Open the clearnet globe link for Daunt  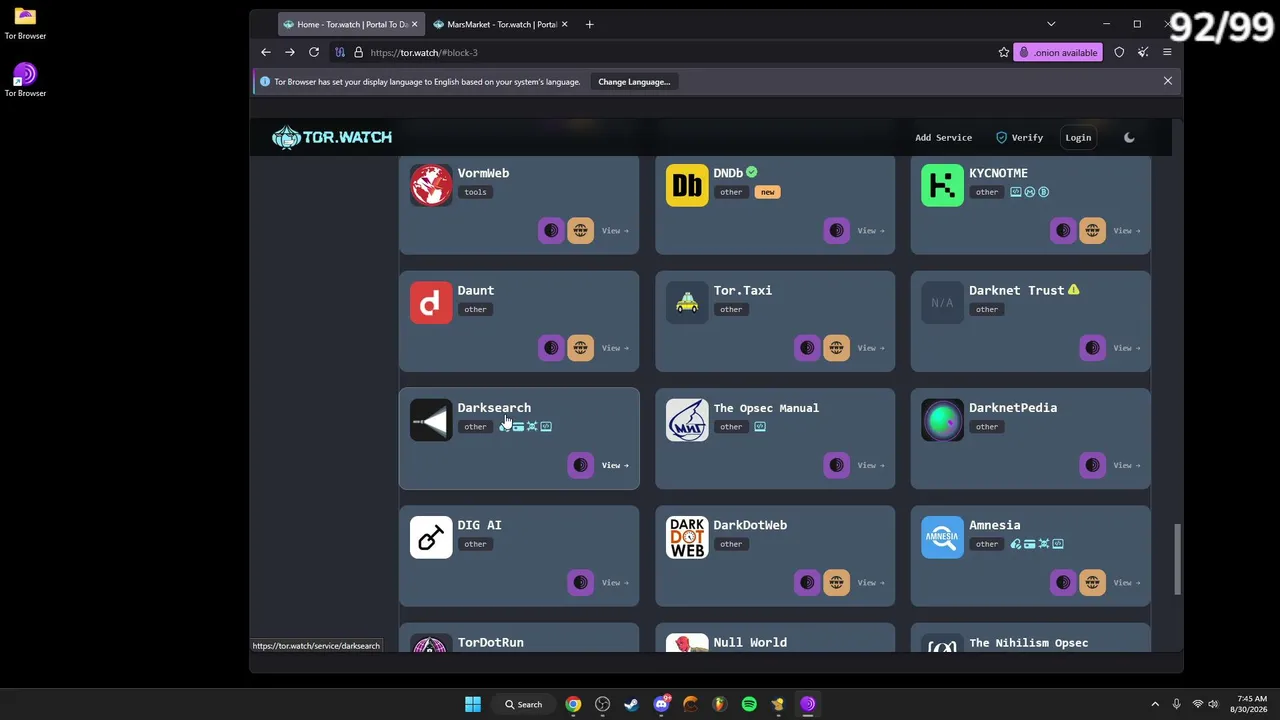[580, 348]
